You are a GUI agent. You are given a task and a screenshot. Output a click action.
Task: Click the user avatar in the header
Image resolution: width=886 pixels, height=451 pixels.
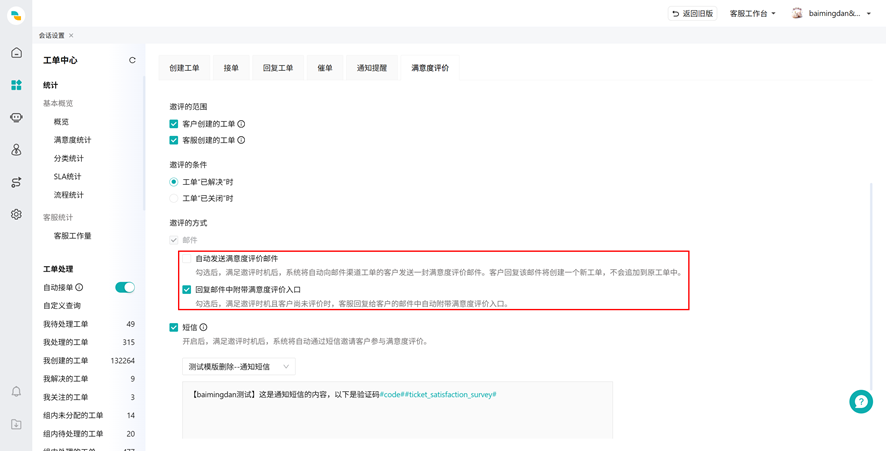(797, 14)
